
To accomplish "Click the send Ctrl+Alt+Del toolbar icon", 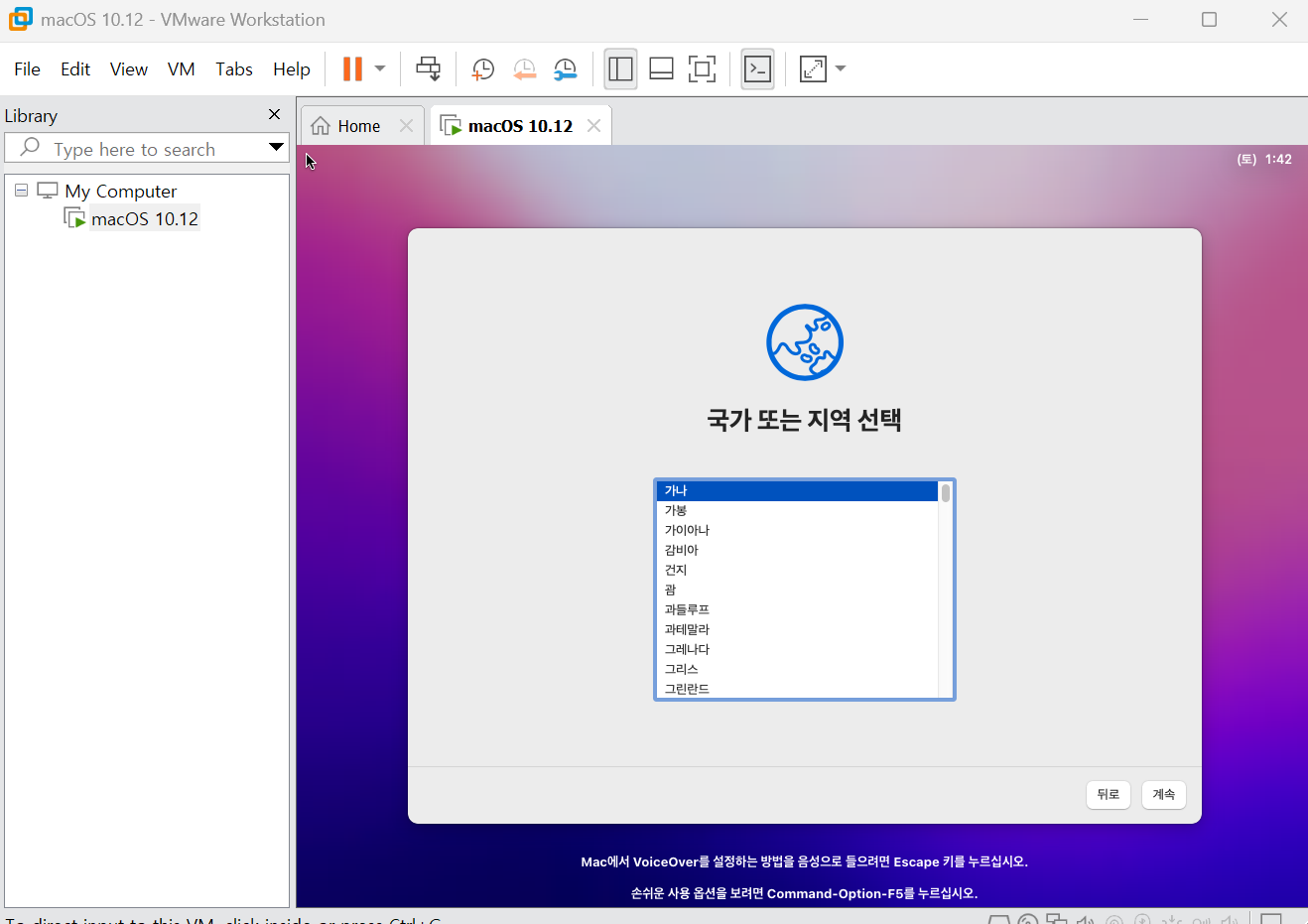I will [428, 68].
